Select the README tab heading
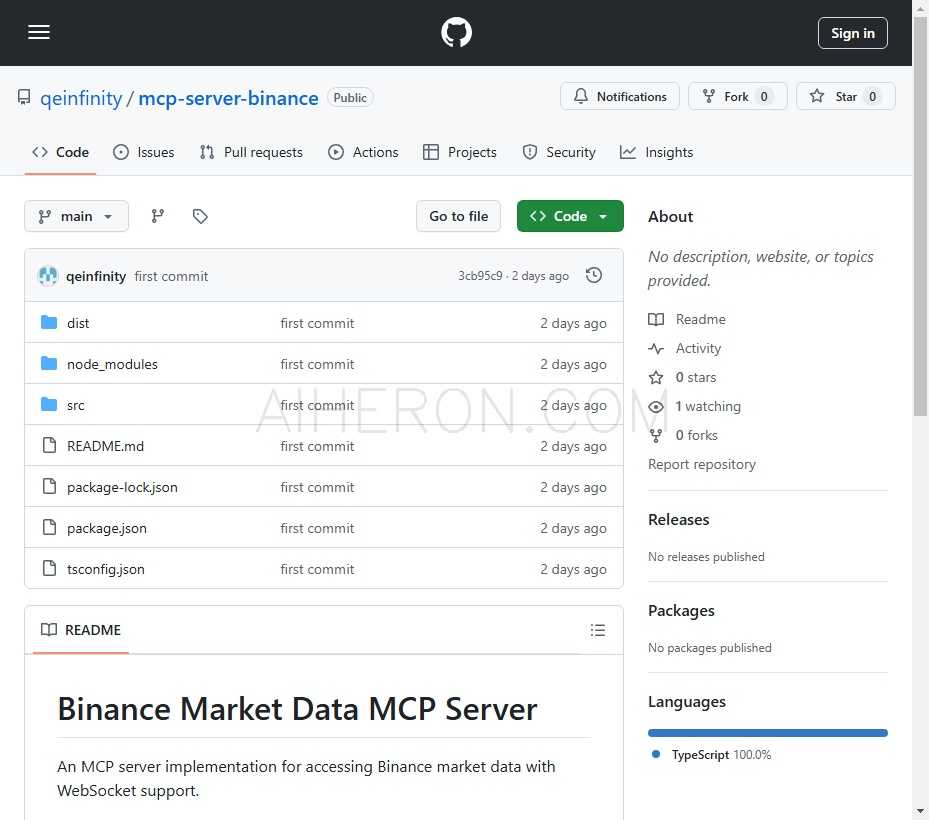The width and height of the screenshot is (929, 820). (81, 630)
